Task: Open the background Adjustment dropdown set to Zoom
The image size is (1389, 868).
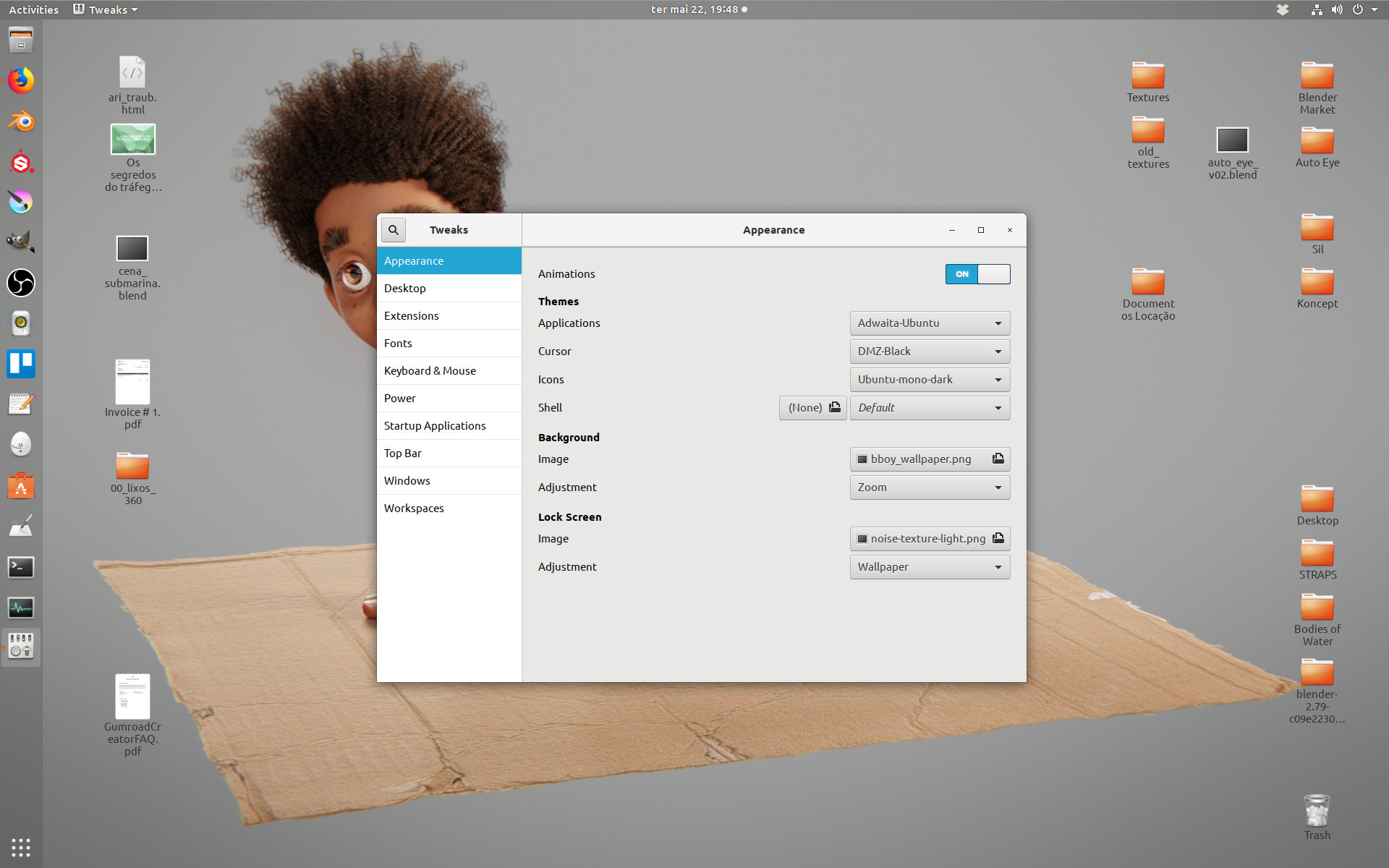Action: point(929,487)
